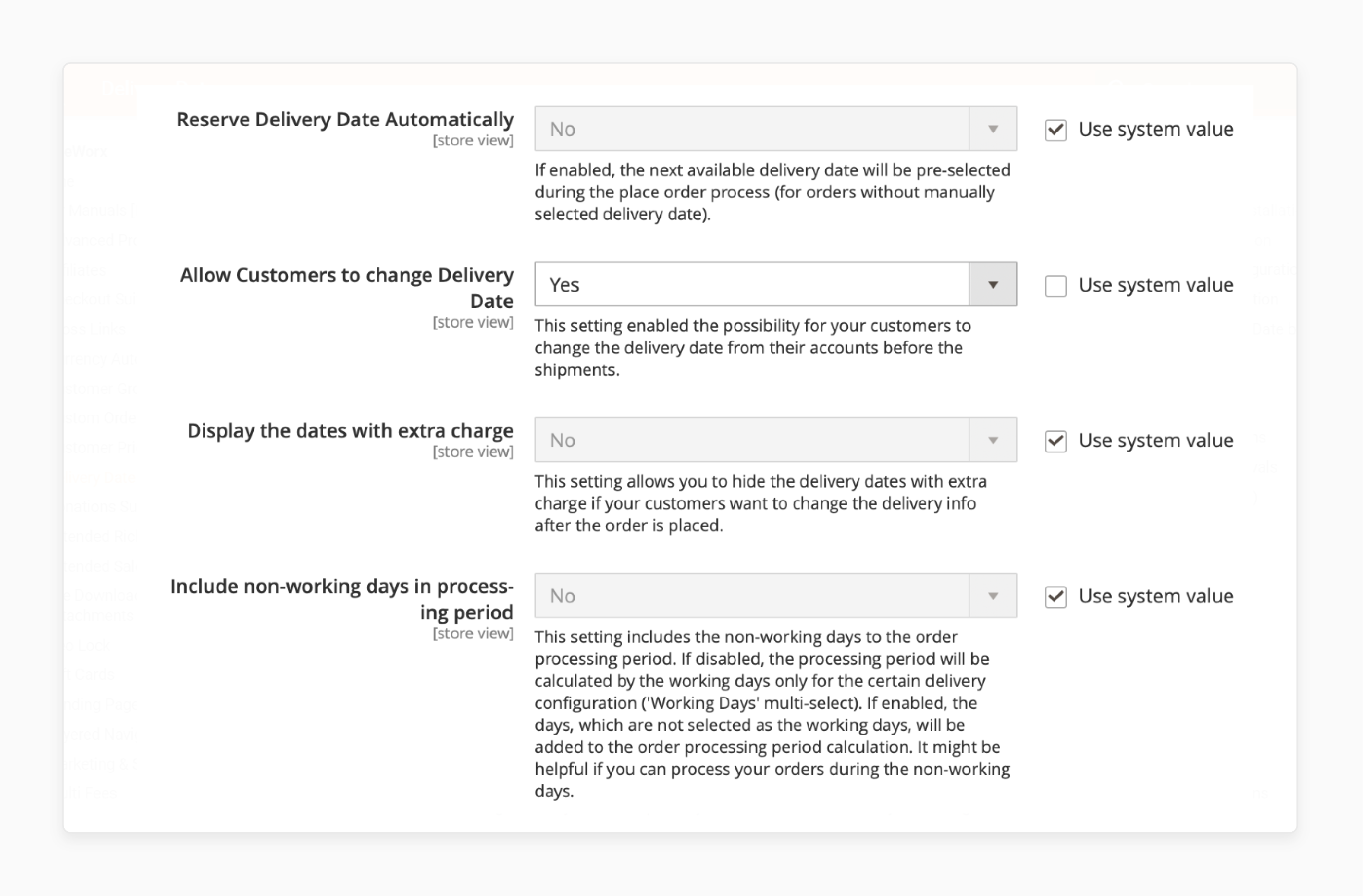Click '[store view]' under Include non-working days label
This screenshot has width=1363, height=896.
pos(473,634)
